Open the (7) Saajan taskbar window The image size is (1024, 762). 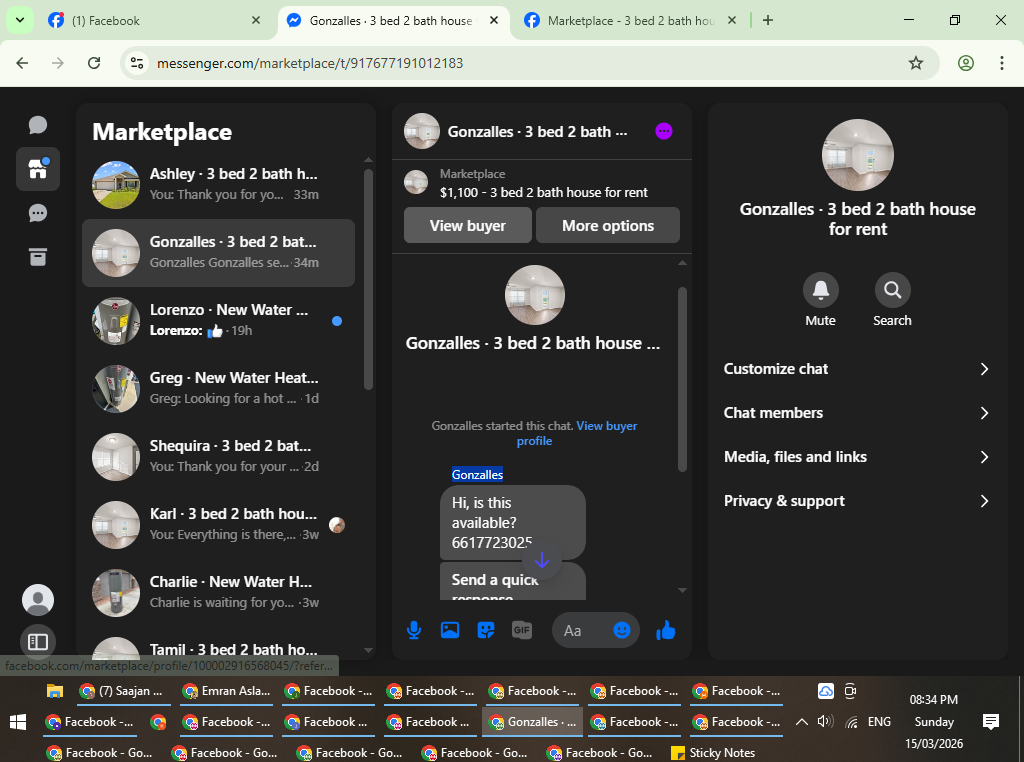point(123,691)
